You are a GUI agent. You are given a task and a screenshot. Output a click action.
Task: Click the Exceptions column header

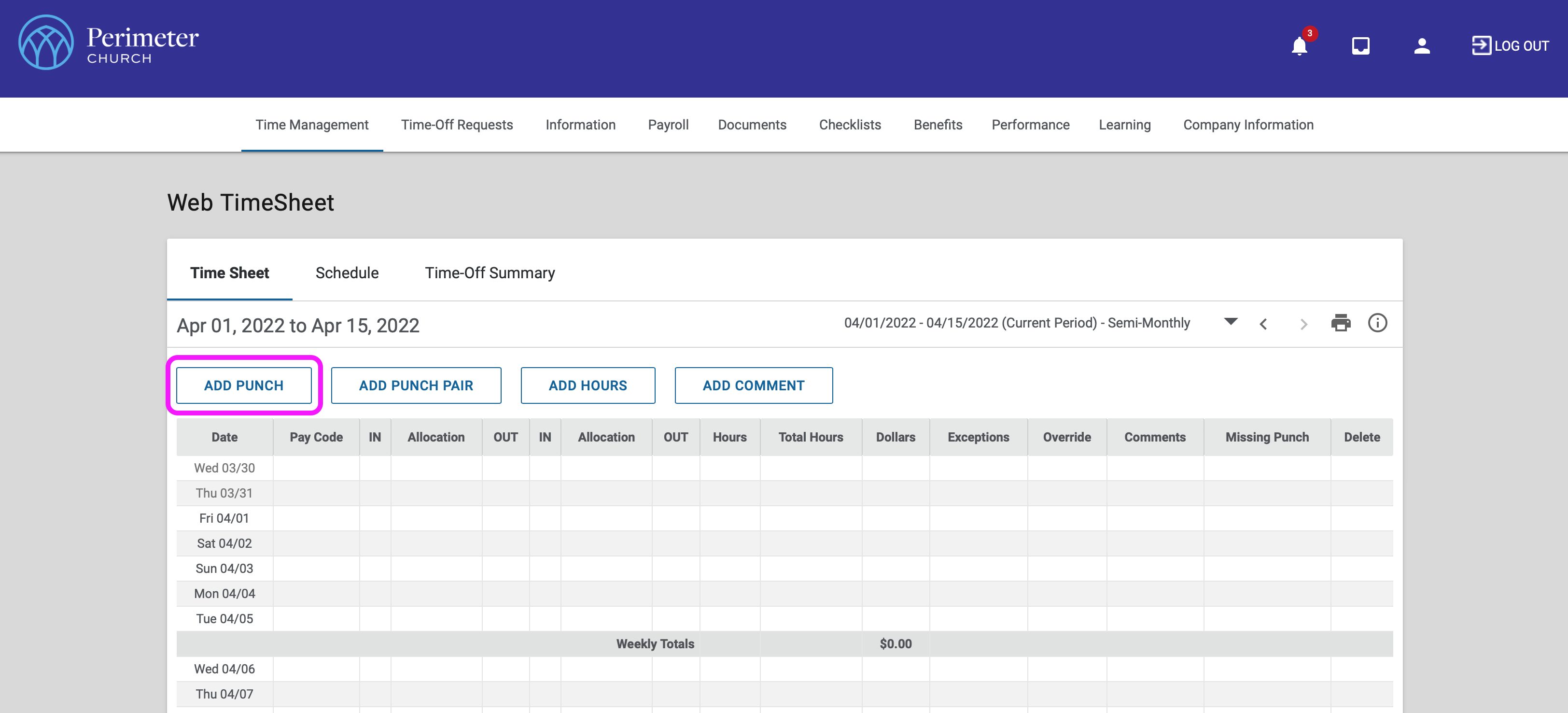978,437
